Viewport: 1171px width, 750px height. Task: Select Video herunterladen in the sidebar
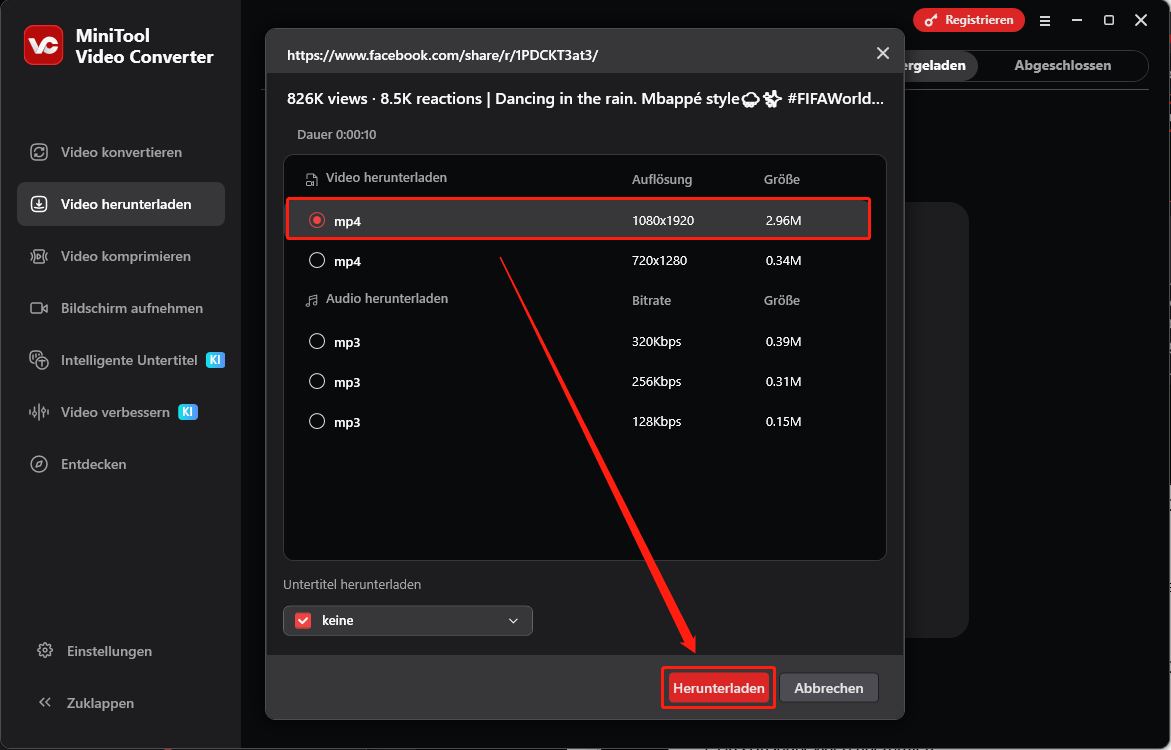(121, 204)
